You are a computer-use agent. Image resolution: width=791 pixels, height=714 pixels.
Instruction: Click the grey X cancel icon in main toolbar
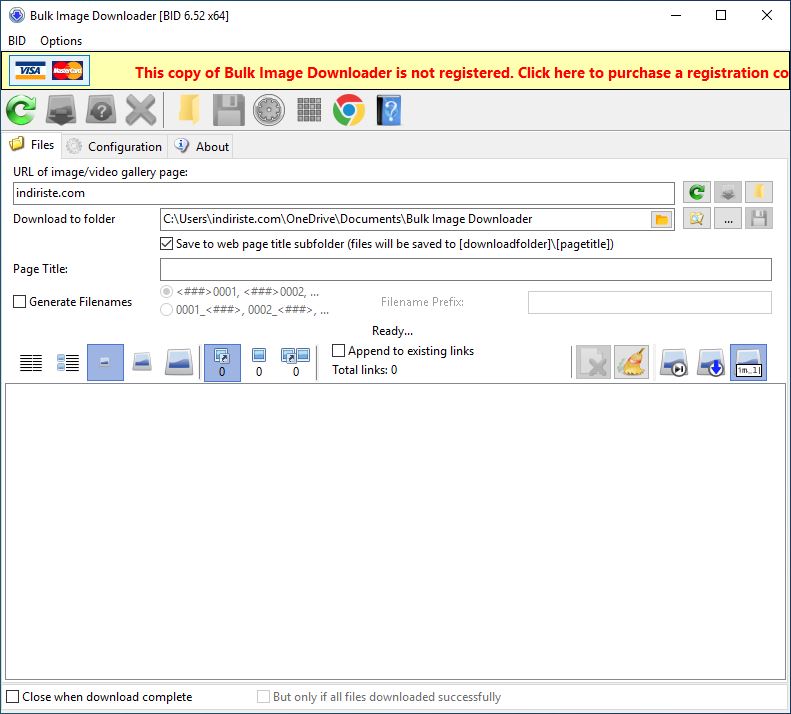141,110
